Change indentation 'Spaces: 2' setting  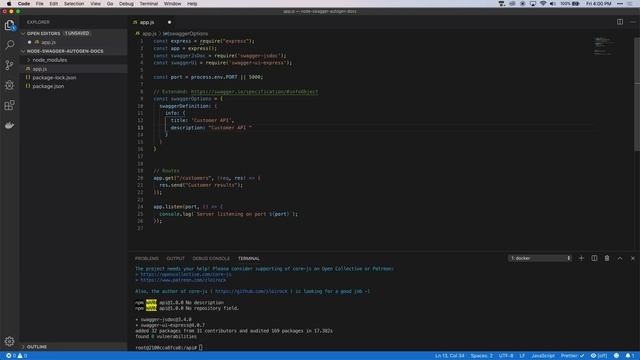click(x=482, y=356)
